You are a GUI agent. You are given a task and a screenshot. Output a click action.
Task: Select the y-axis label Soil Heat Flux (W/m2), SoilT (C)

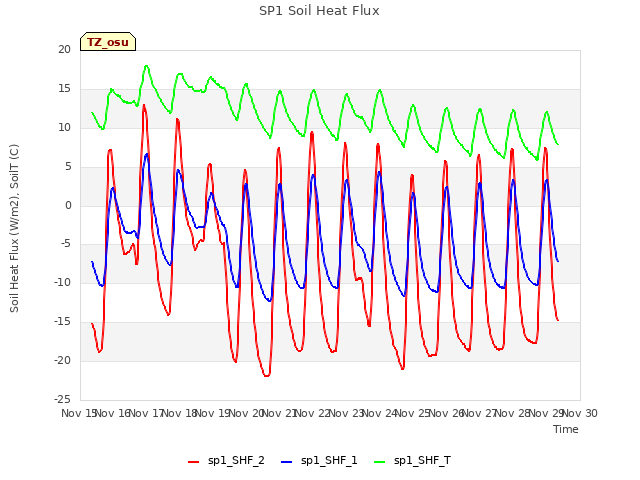[x=14, y=228]
